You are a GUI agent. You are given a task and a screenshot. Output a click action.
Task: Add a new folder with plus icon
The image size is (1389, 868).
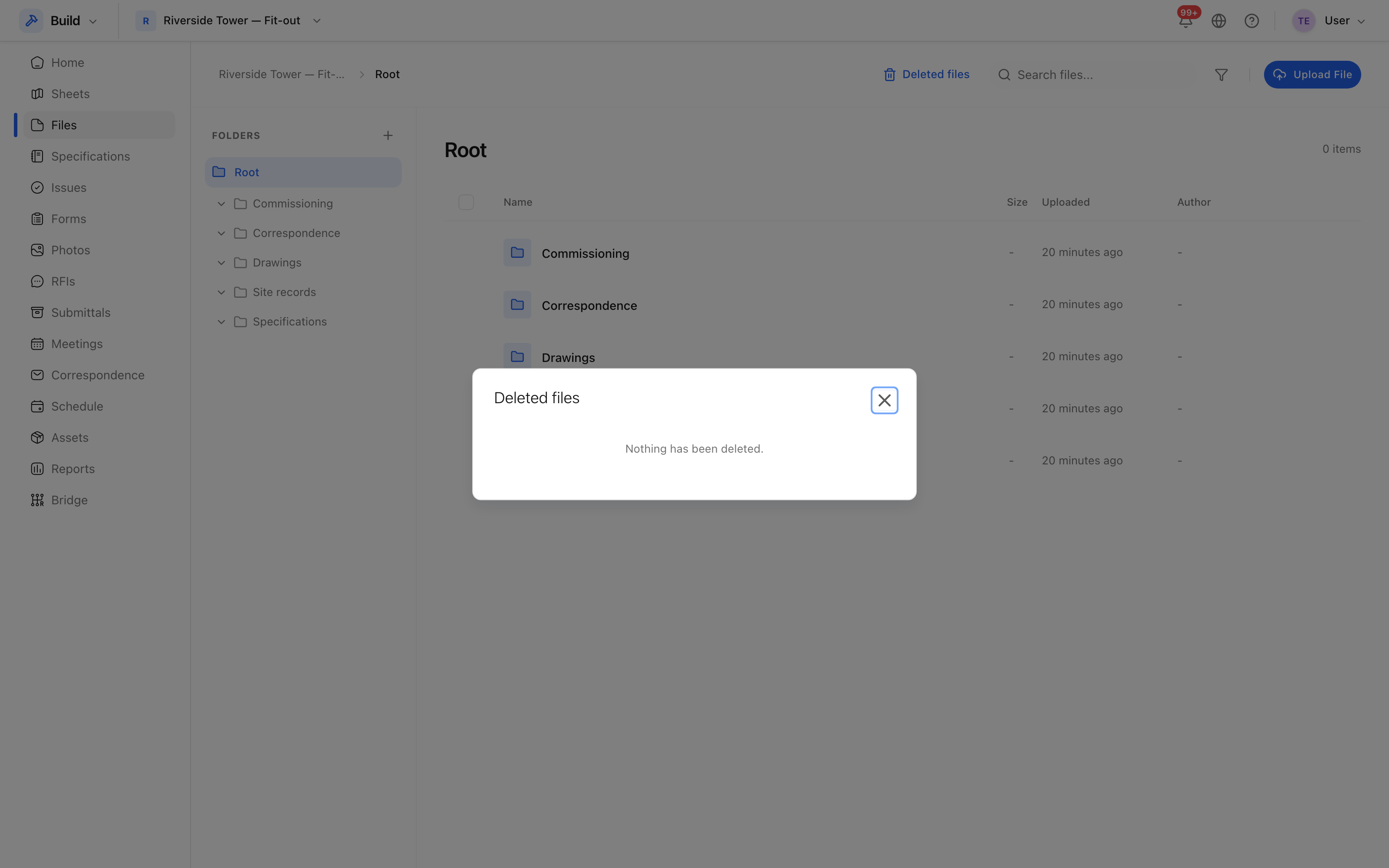[x=388, y=135]
